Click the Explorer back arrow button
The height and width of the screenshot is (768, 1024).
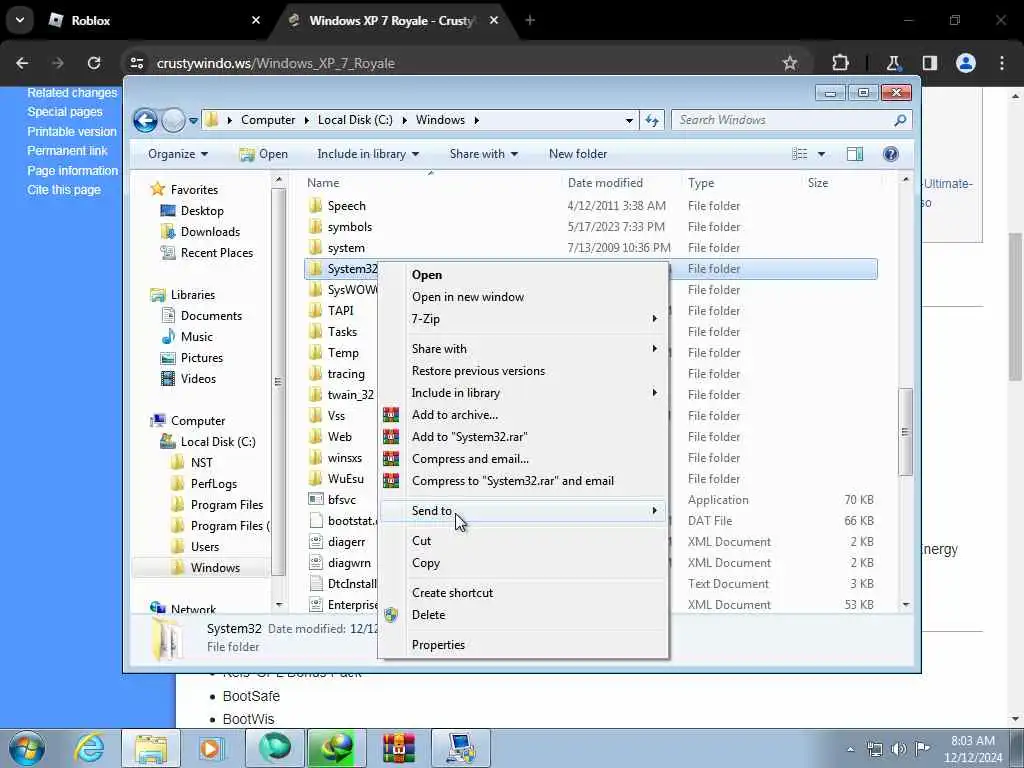(x=145, y=120)
